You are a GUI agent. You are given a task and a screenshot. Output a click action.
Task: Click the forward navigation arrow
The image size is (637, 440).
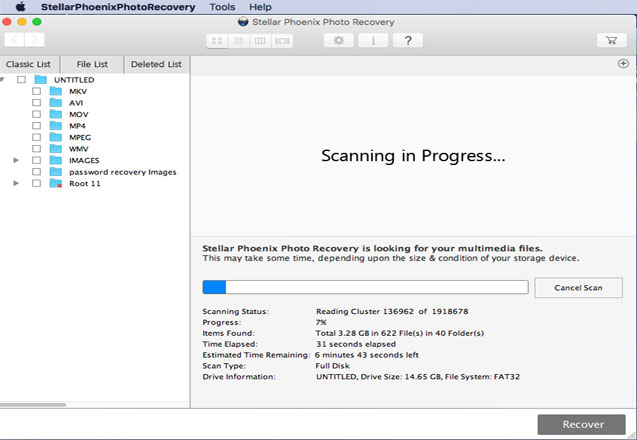35,40
